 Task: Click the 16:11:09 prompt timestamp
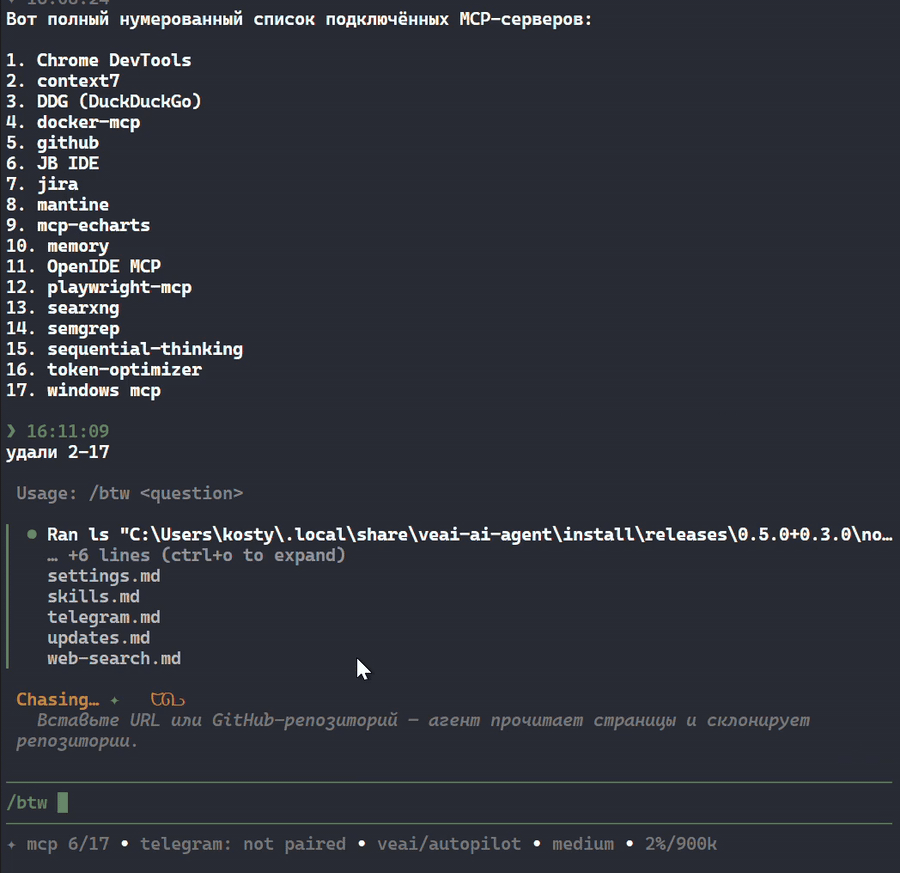[x=68, y=431]
